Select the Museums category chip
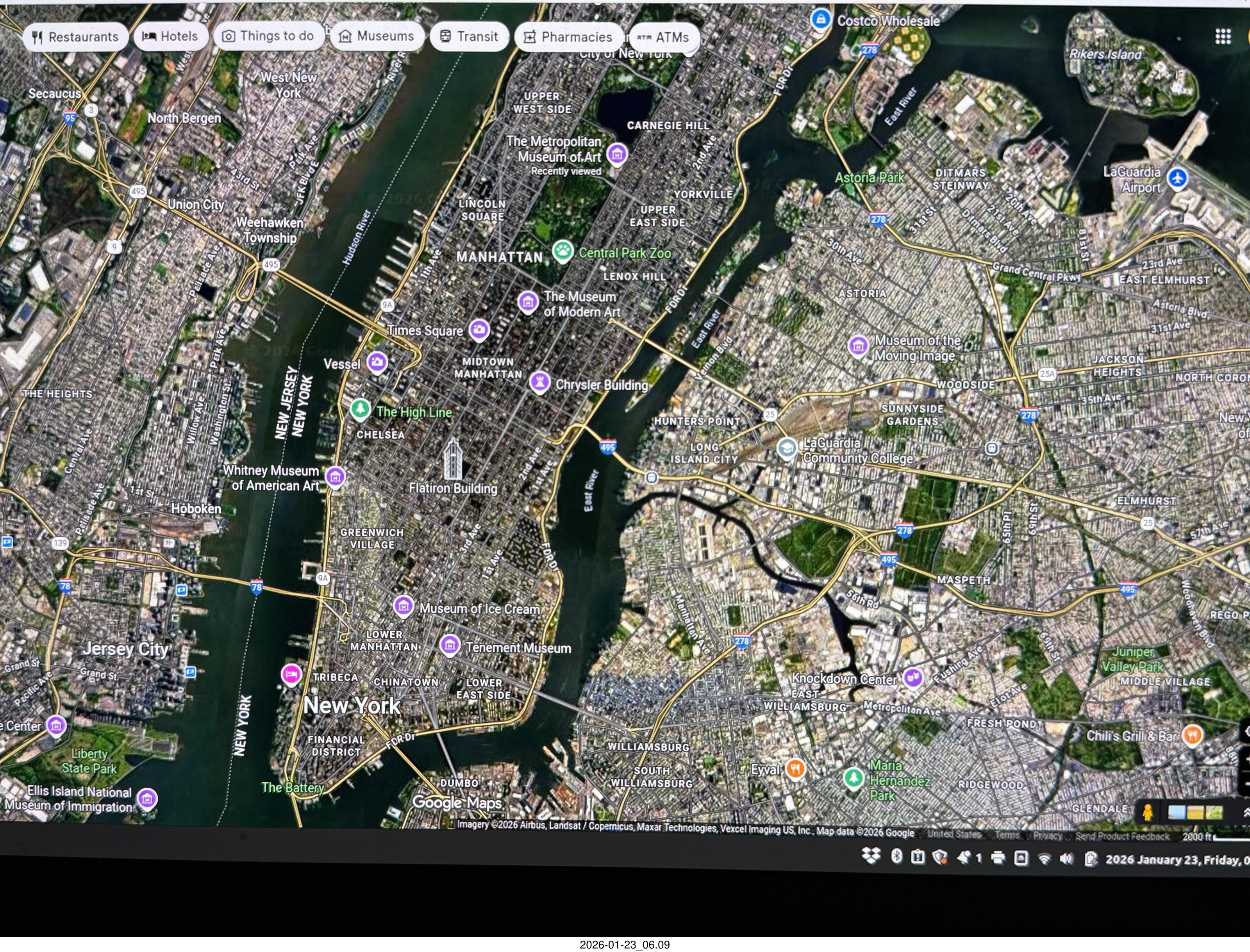This screenshot has width=1250, height=952. 377,36
